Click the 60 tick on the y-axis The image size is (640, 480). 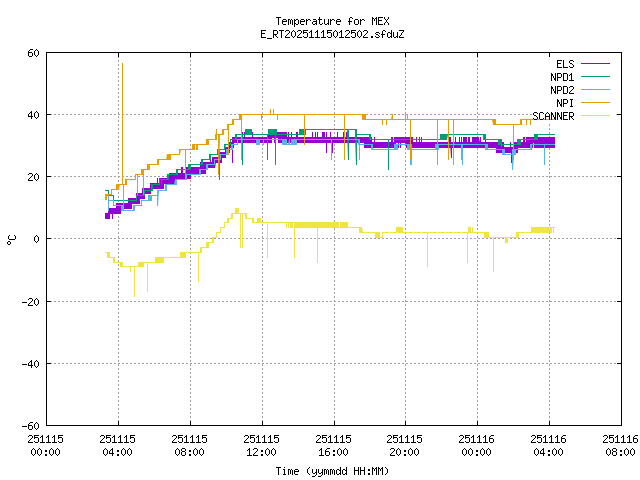[33, 54]
